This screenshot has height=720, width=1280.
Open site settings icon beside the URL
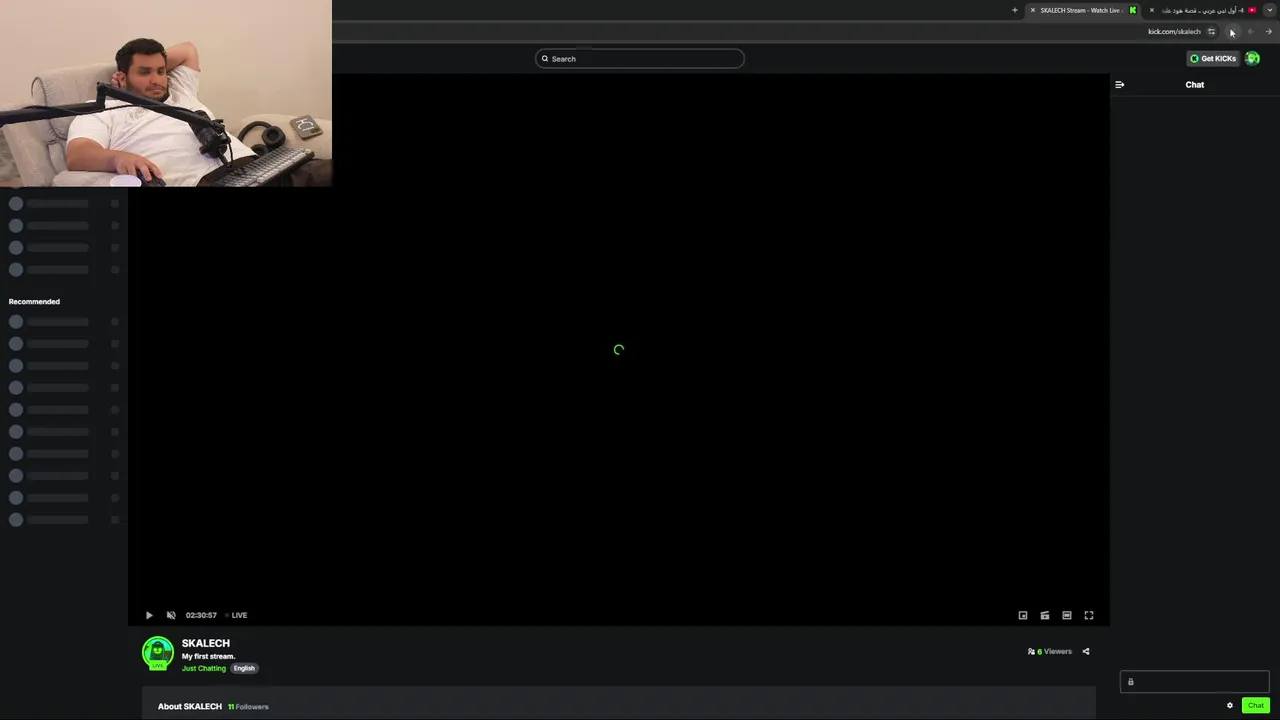click(x=1211, y=32)
